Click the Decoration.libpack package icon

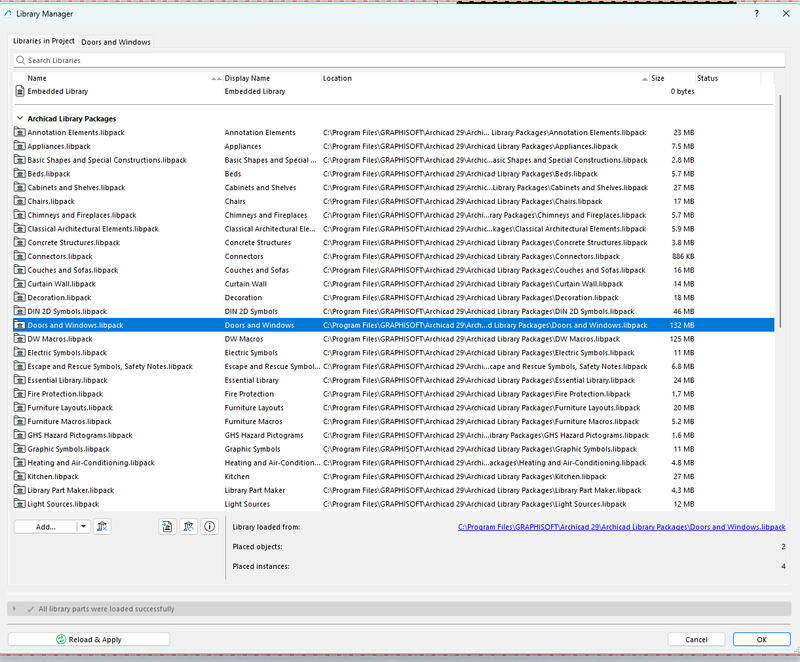(x=20, y=298)
